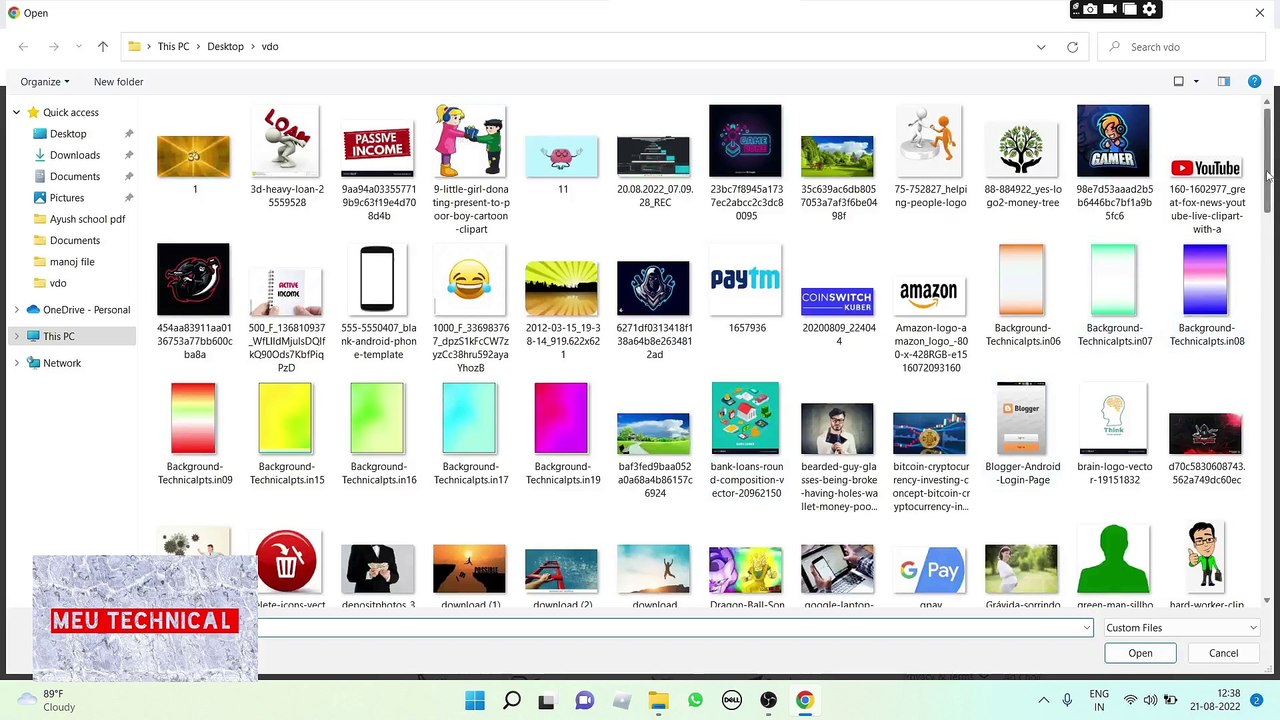Image resolution: width=1280 pixels, height=720 pixels.
Task: Expand the Network tree node
Action: pos(16,363)
